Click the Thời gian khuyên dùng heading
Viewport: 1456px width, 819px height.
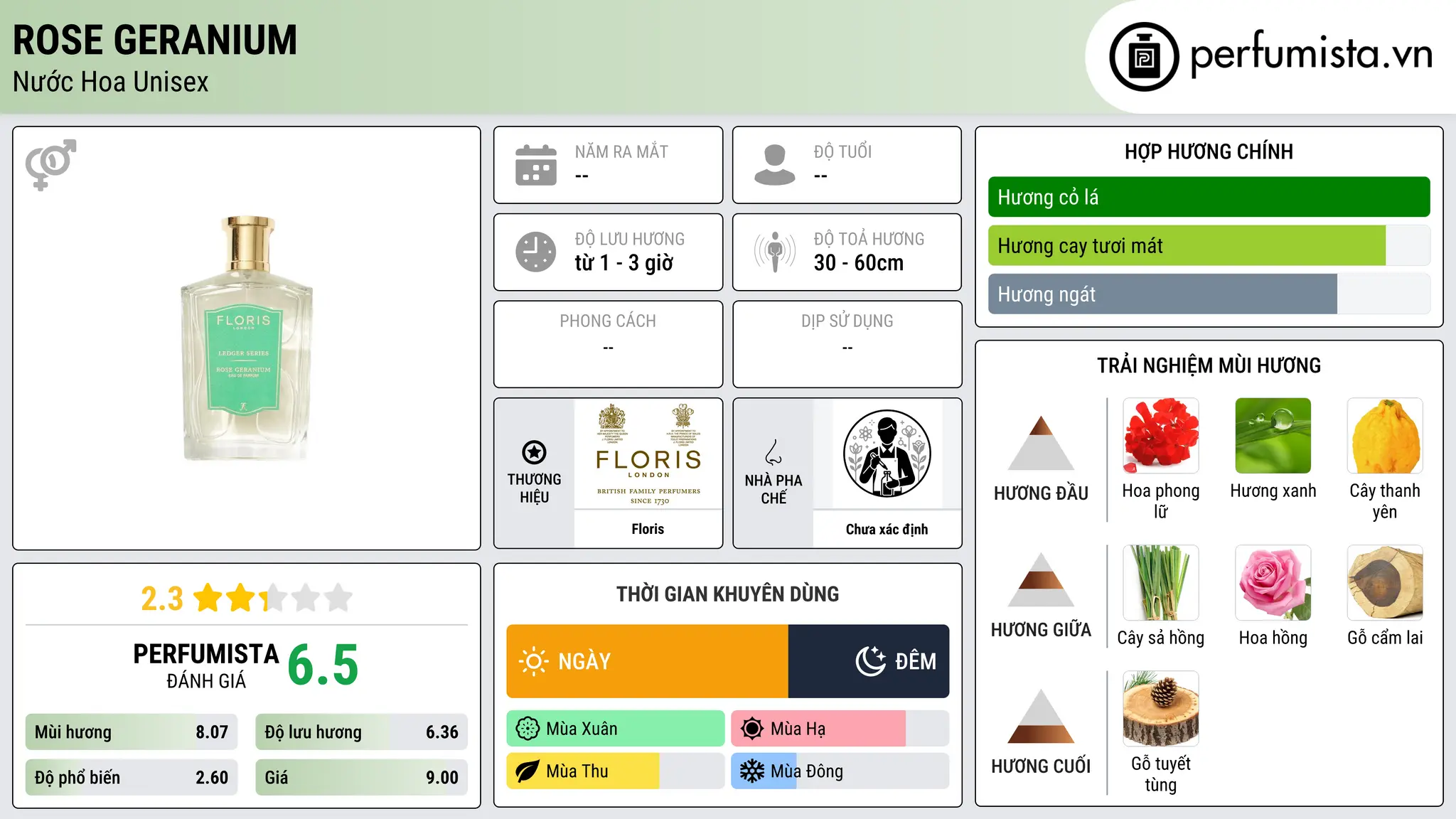tap(727, 594)
